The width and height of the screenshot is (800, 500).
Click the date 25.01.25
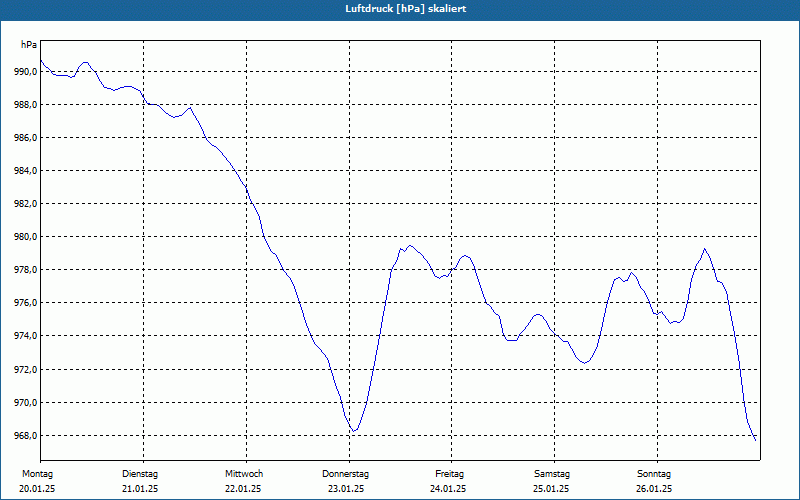pyautogui.click(x=551, y=489)
